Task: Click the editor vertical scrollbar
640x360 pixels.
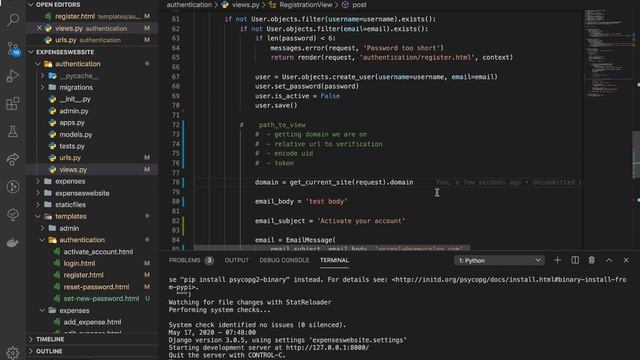Action: pos(636,155)
